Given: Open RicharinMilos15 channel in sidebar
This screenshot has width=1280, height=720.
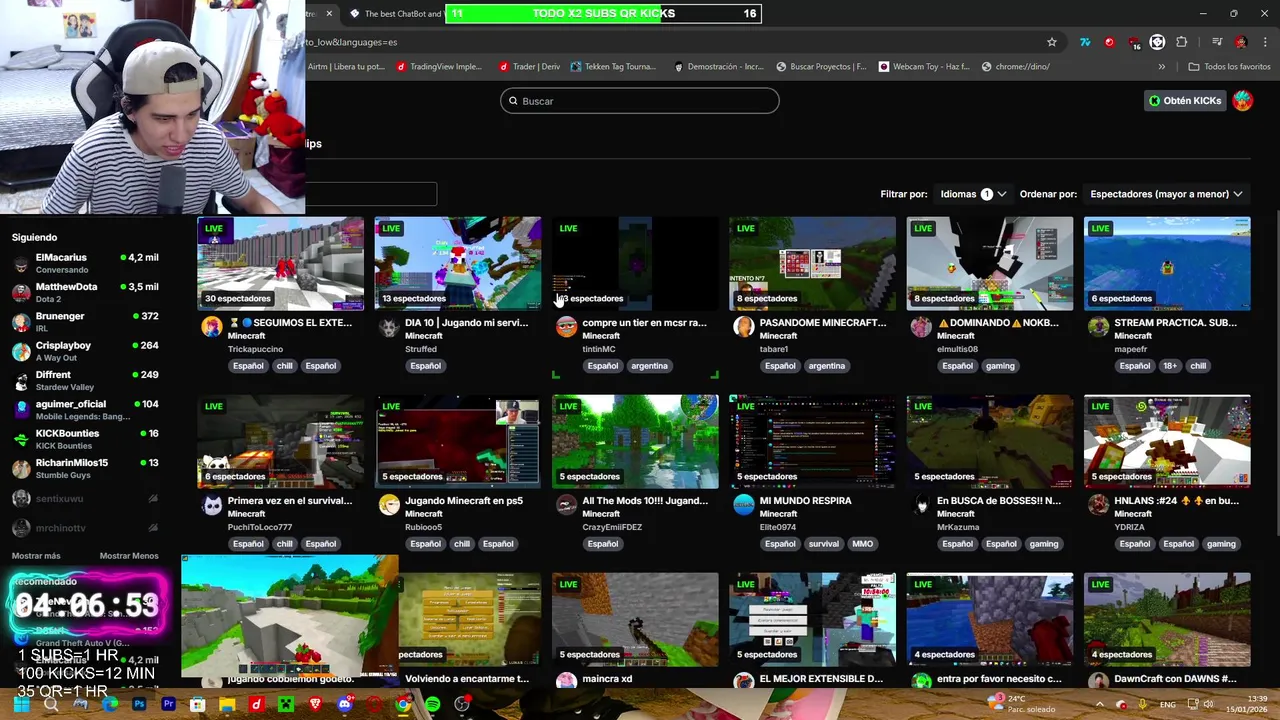Looking at the screenshot, I should (x=86, y=468).
